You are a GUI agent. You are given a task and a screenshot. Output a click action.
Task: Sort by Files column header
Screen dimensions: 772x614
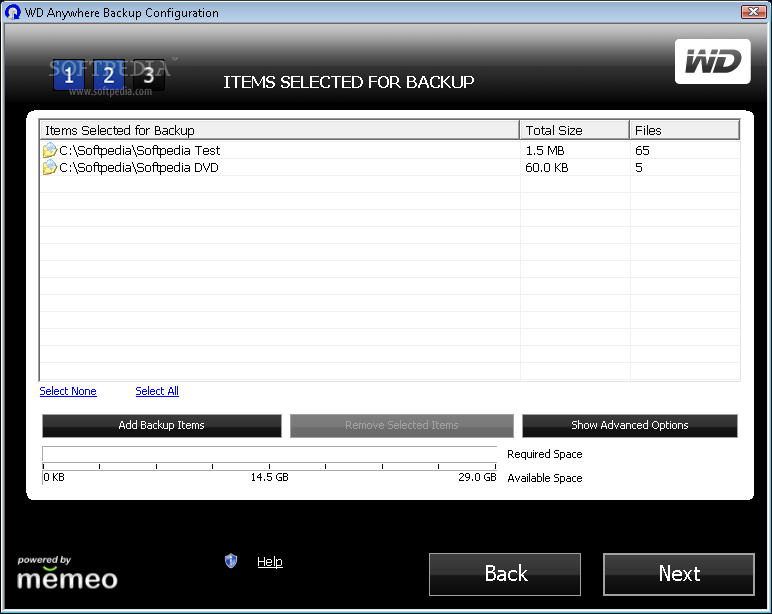click(684, 130)
